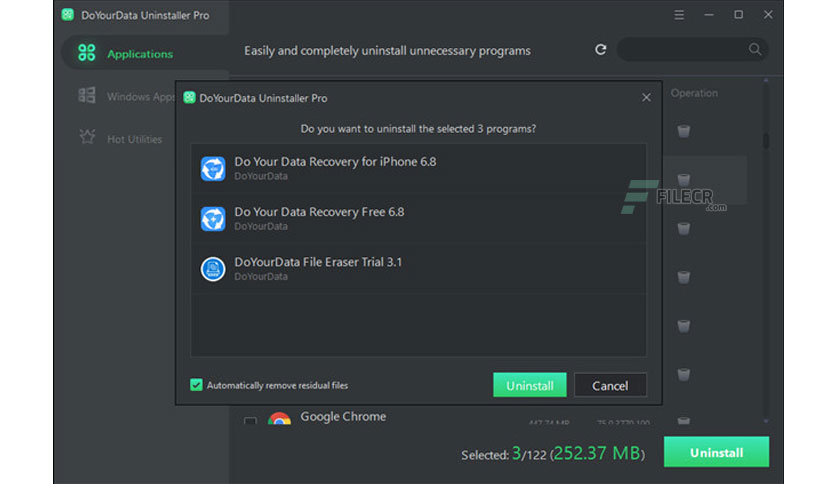Viewport: 836px width, 484px height.
Task: Open the hamburger menu in title bar
Action: click(679, 15)
